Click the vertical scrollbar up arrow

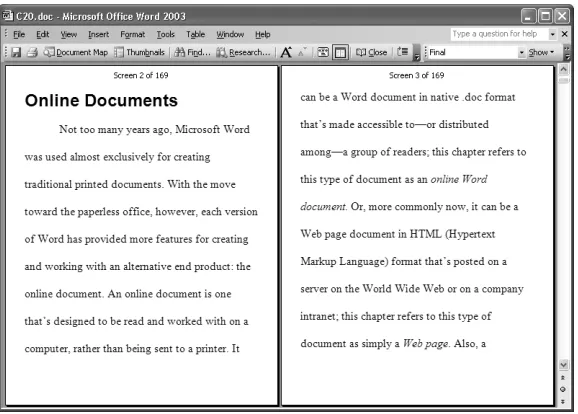pos(563,69)
